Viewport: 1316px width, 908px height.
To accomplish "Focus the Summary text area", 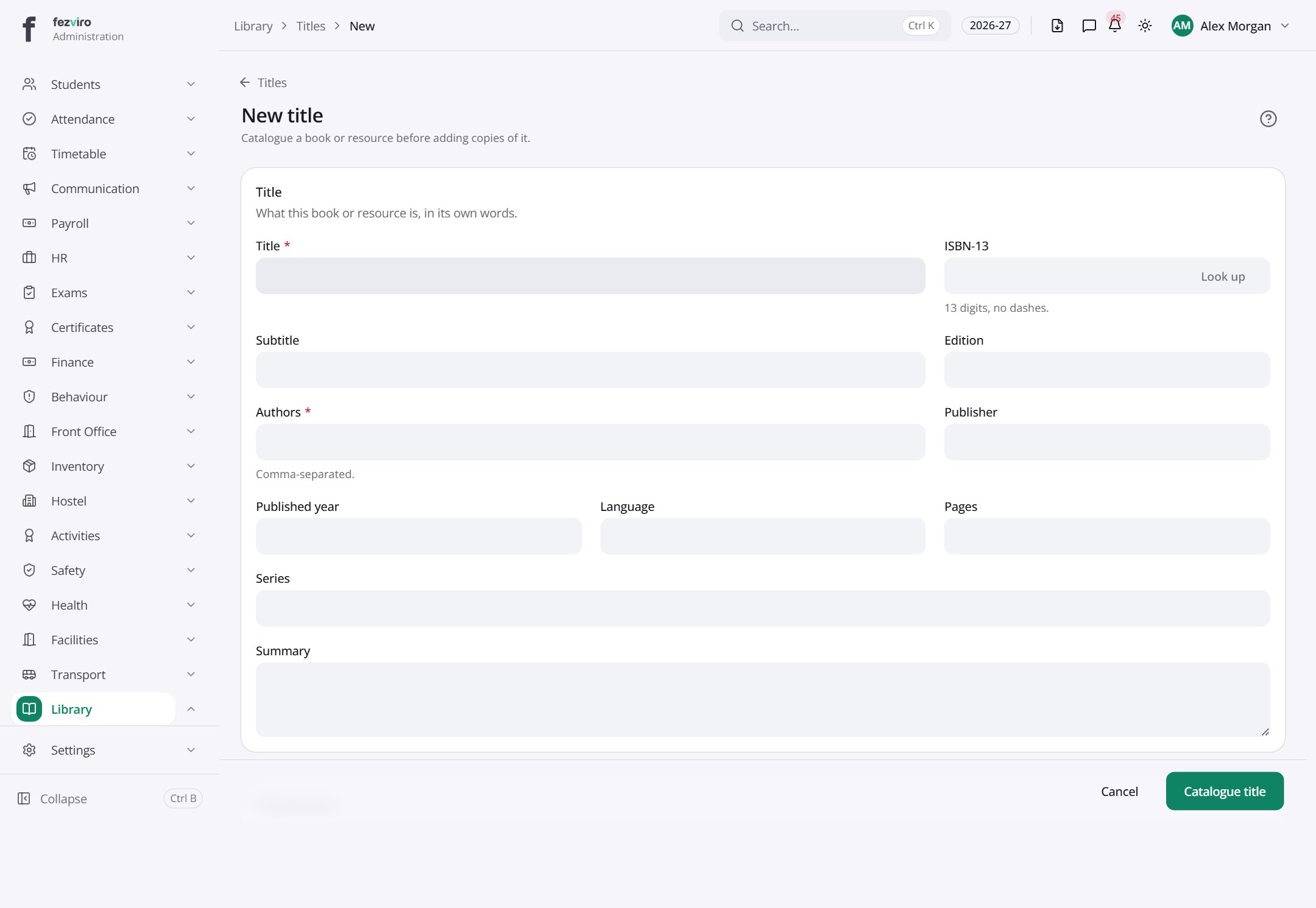I will (763, 700).
